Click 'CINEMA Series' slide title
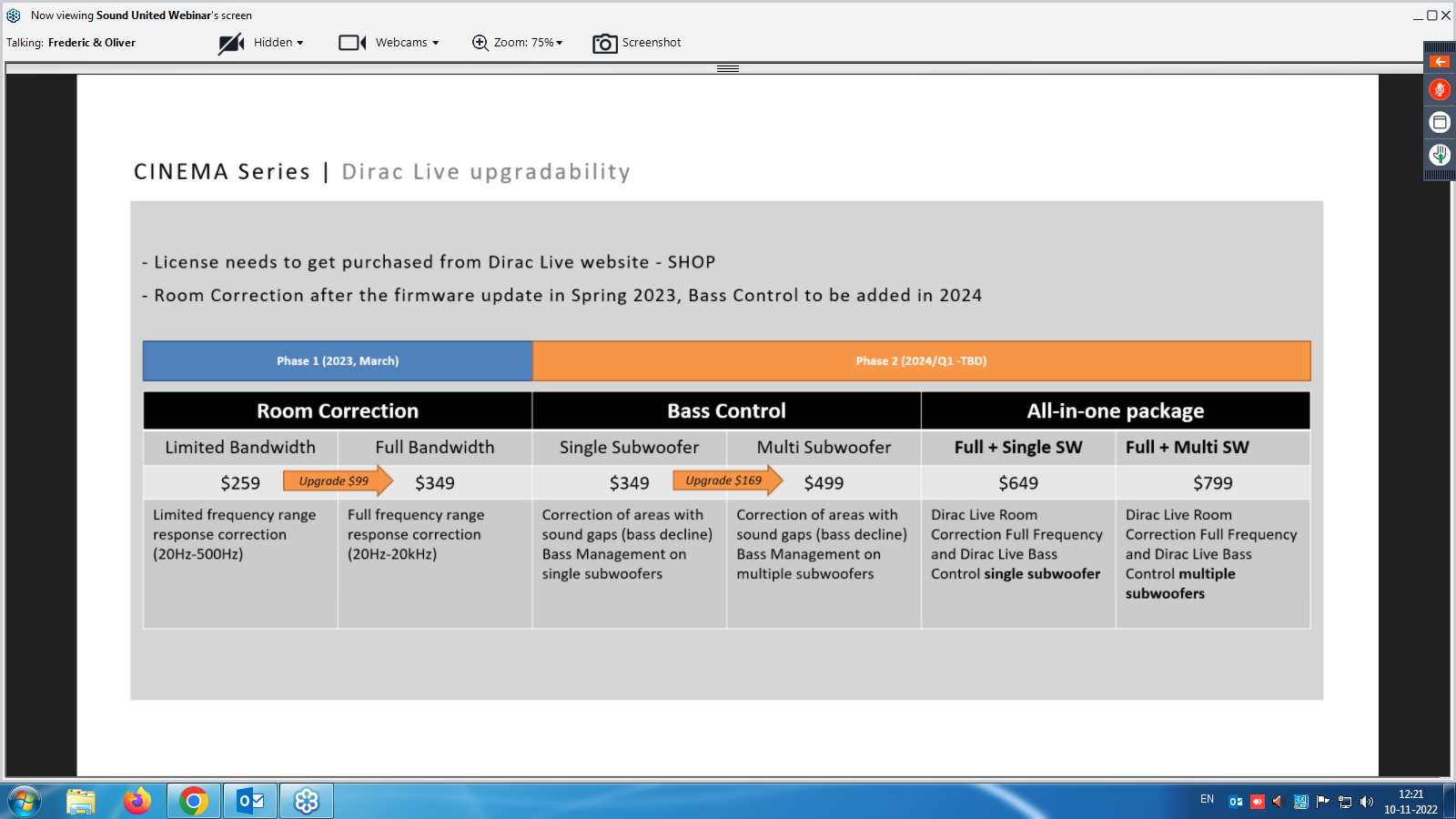This screenshot has width=1456, height=819. coord(222,172)
